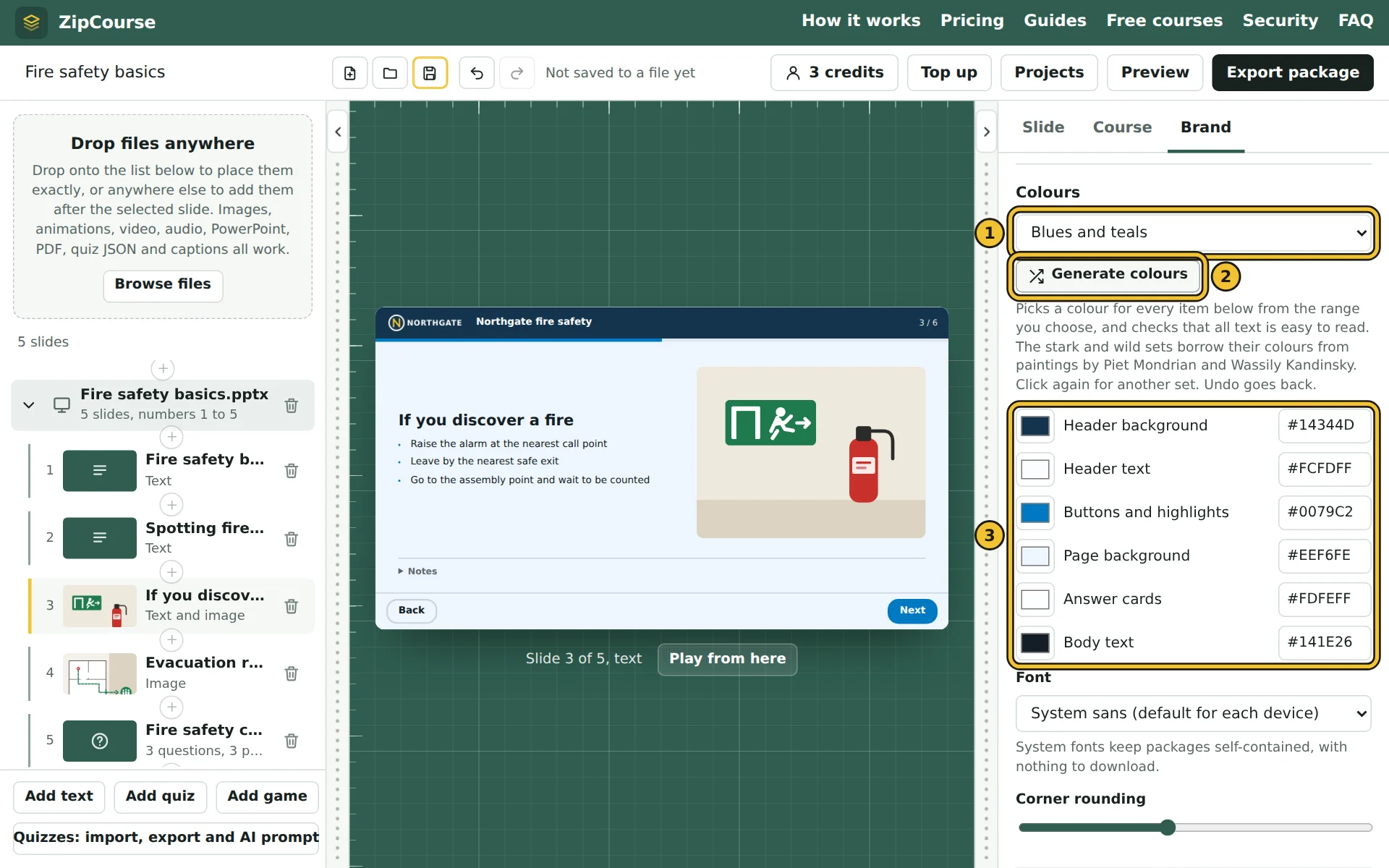Viewport: 1389px width, 868px height.
Task: Open the Buttons and highlights colour swatch
Action: [x=1035, y=512]
